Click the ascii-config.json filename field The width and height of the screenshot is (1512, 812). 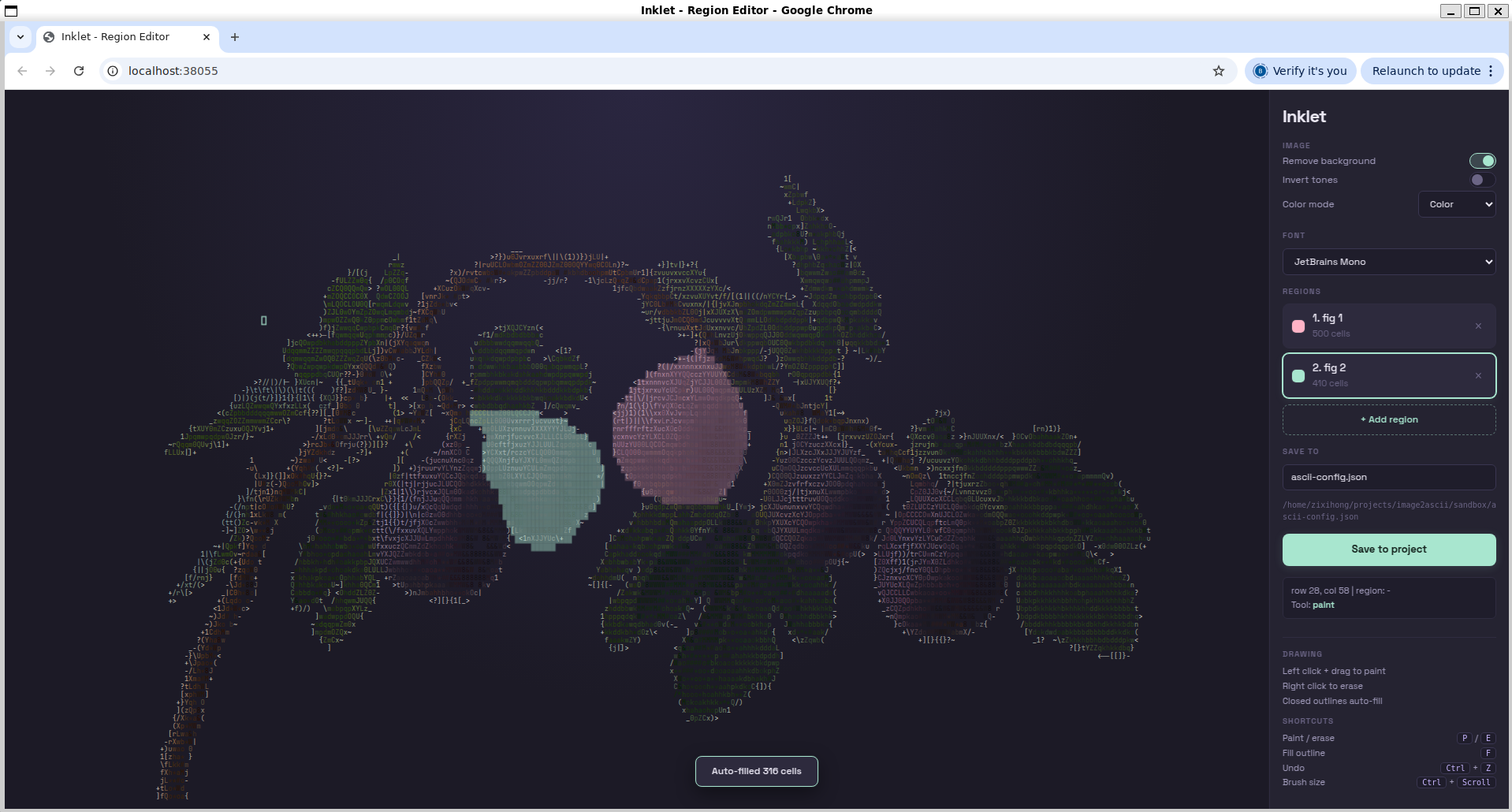pyautogui.click(x=1388, y=477)
